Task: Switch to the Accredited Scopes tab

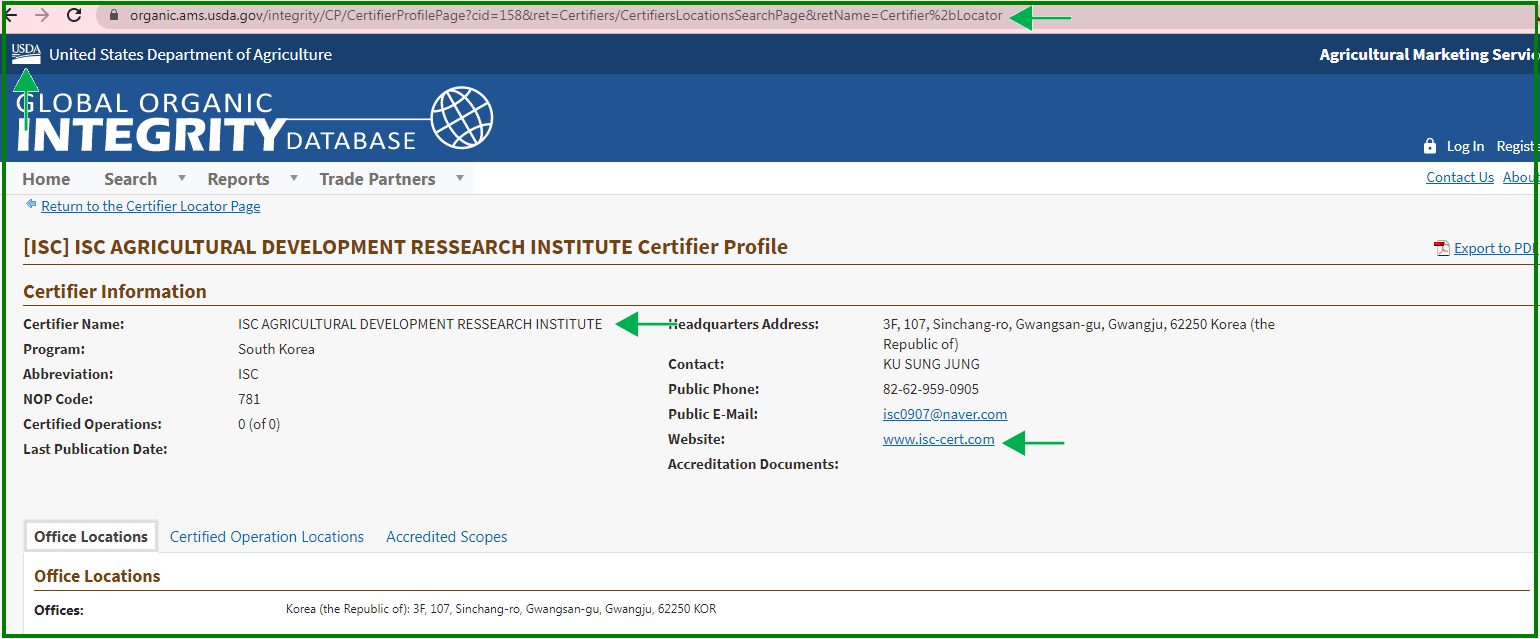Action: pyautogui.click(x=446, y=537)
